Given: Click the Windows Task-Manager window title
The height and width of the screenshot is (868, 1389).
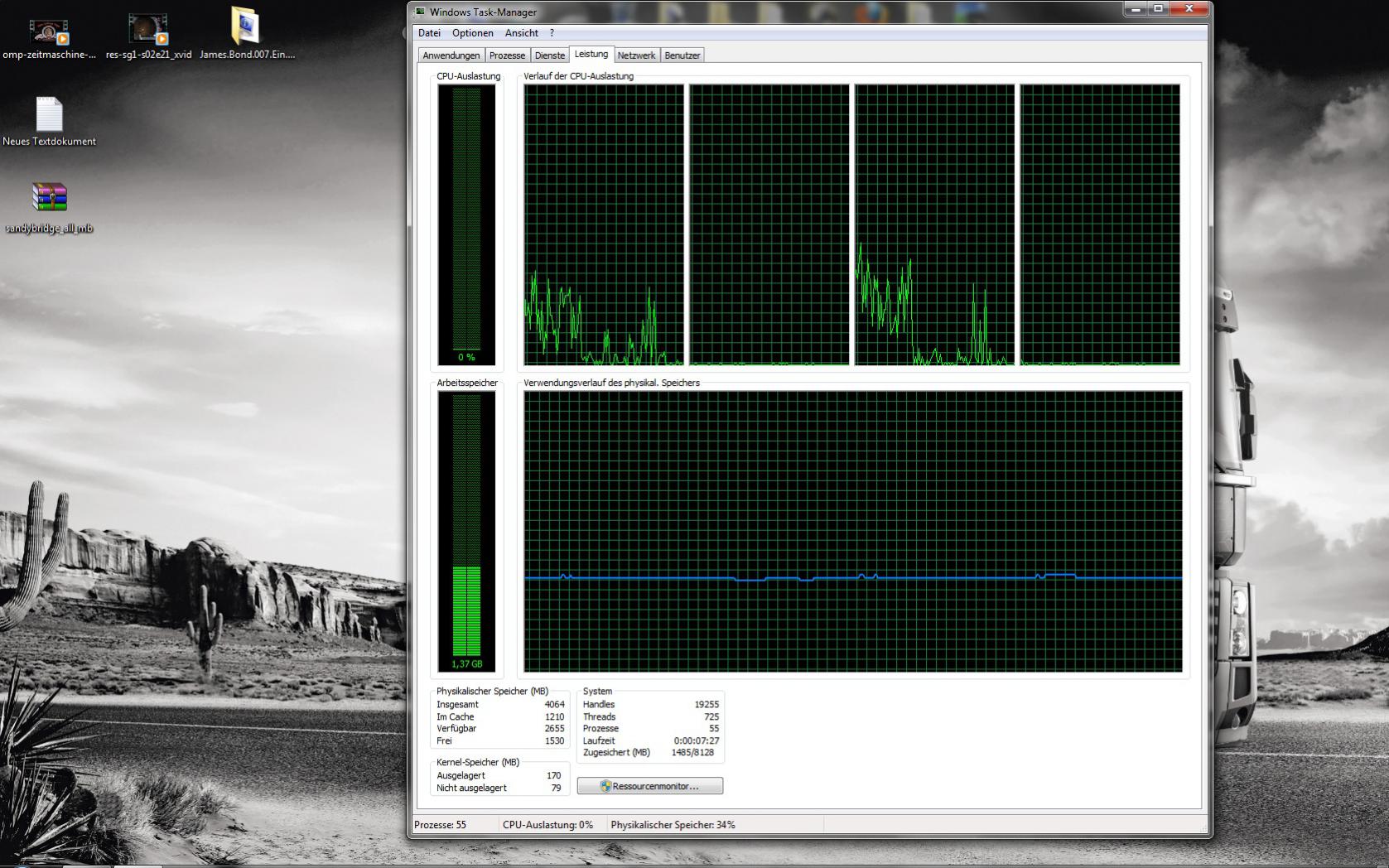Looking at the screenshot, I should [x=483, y=12].
